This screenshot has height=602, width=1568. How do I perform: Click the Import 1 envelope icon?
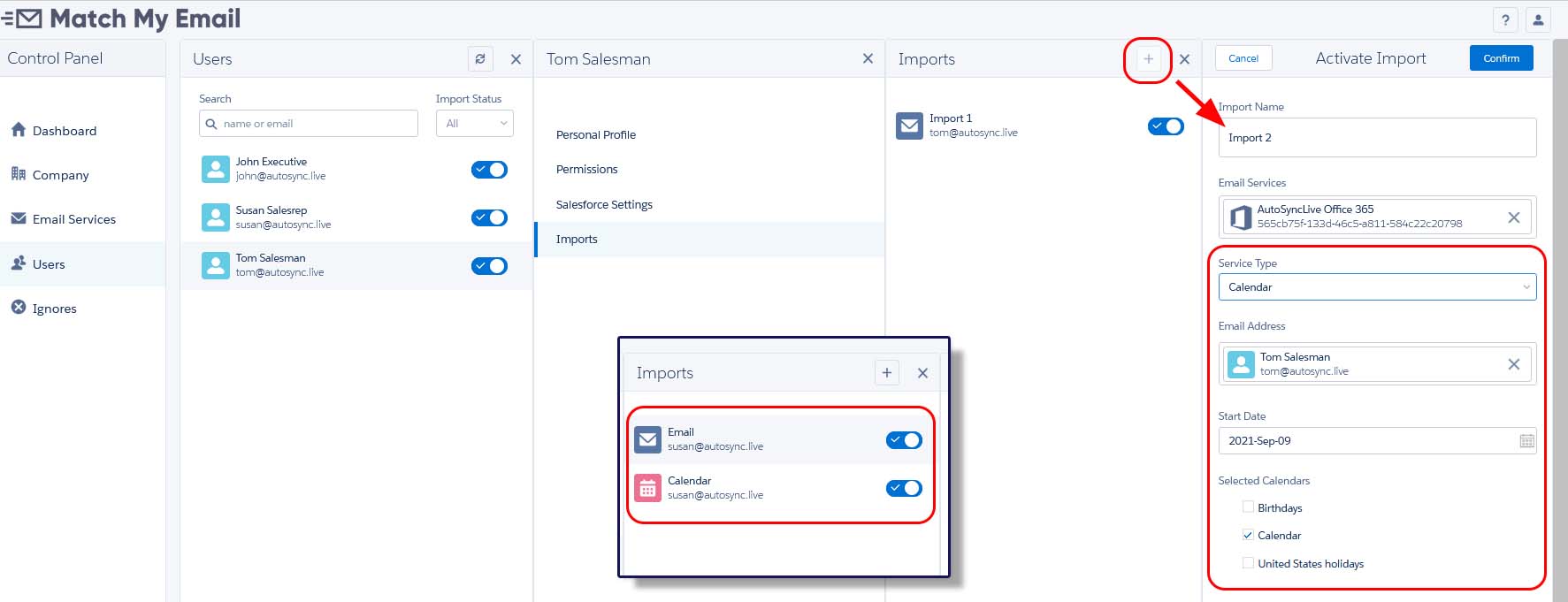click(x=909, y=126)
